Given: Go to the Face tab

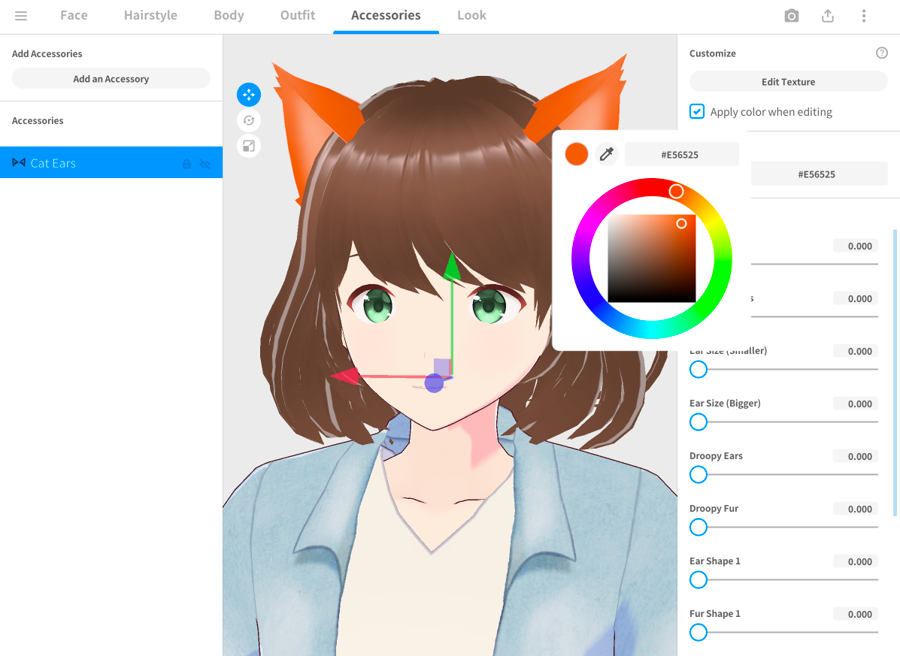Looking at the screenshot, I should [74, 16].
